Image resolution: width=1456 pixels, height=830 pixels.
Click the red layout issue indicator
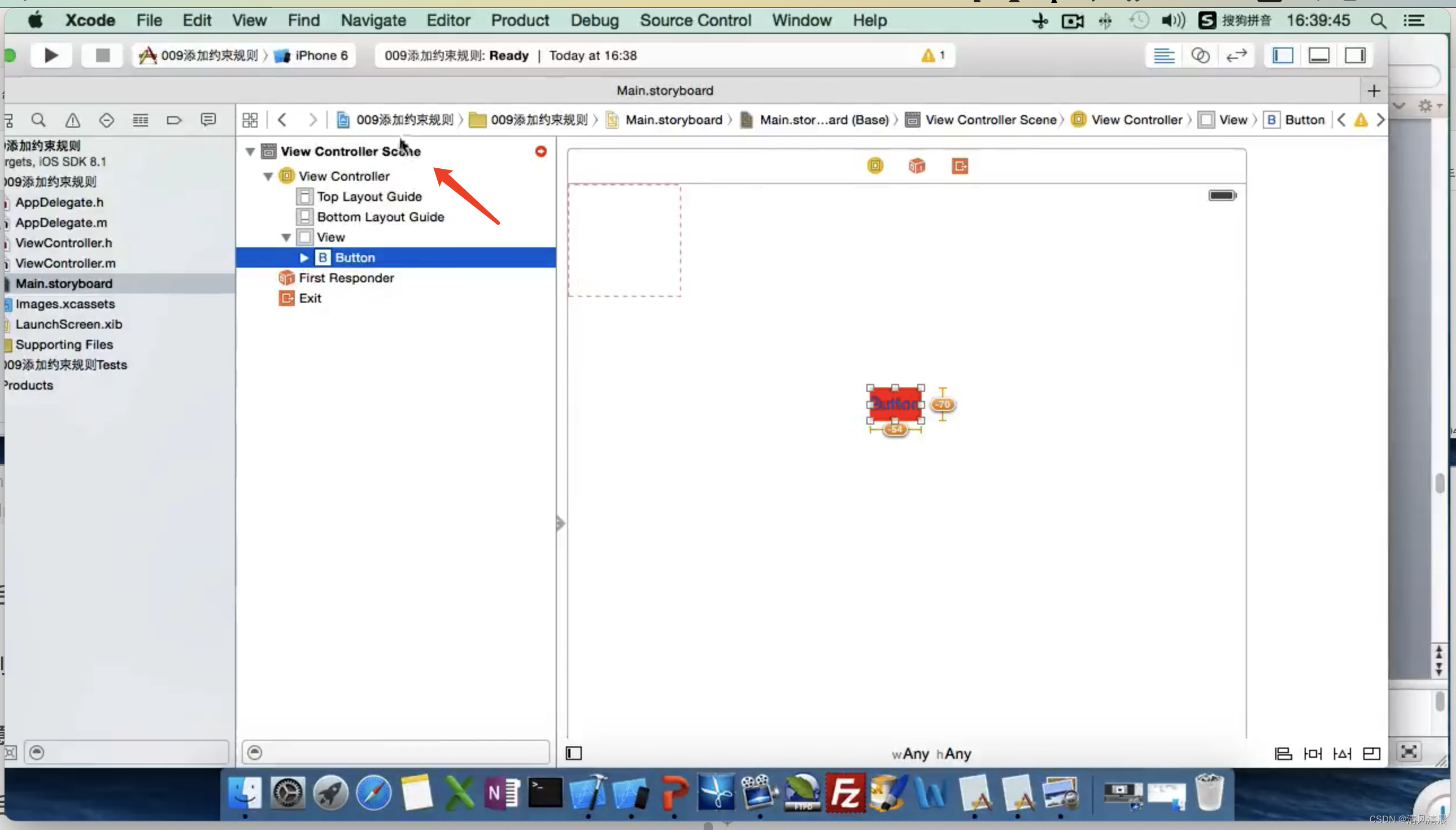540,151
